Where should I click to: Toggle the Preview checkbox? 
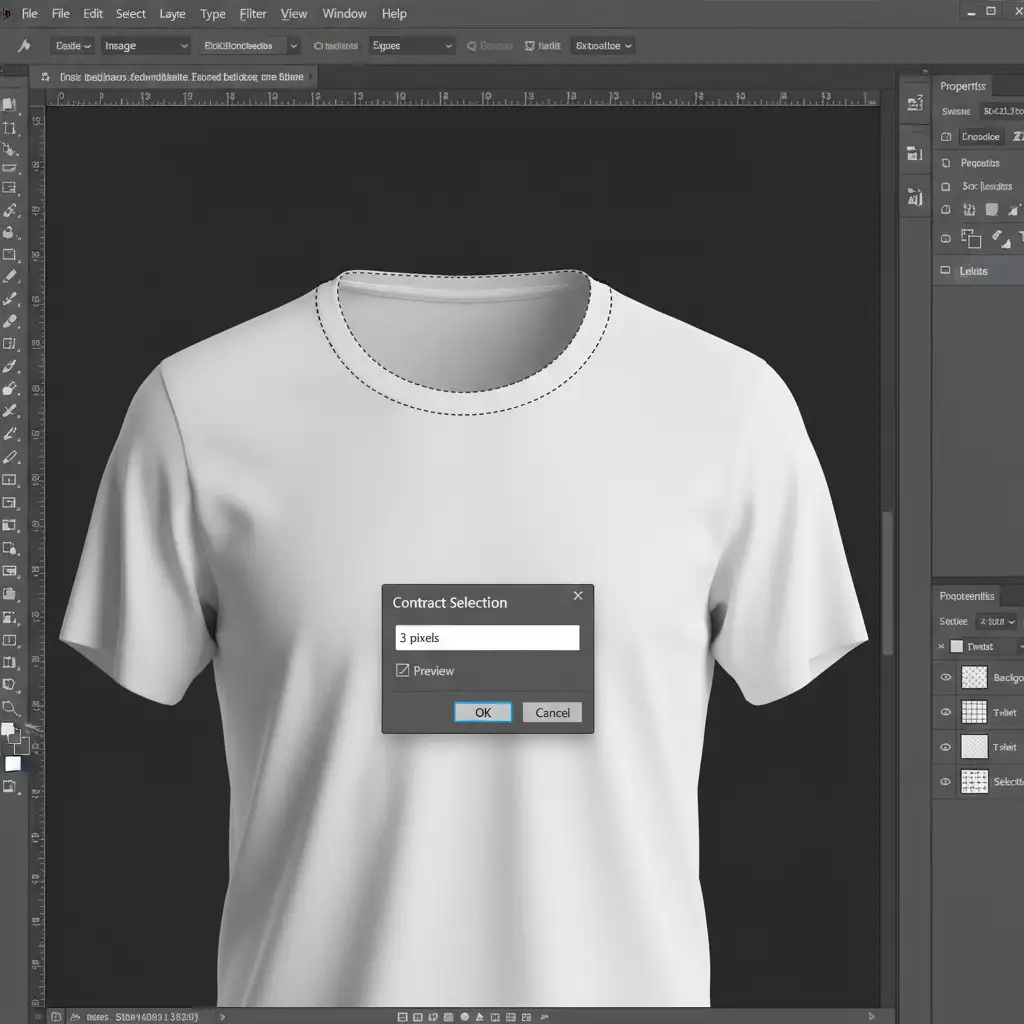click(x=403, y=670)
